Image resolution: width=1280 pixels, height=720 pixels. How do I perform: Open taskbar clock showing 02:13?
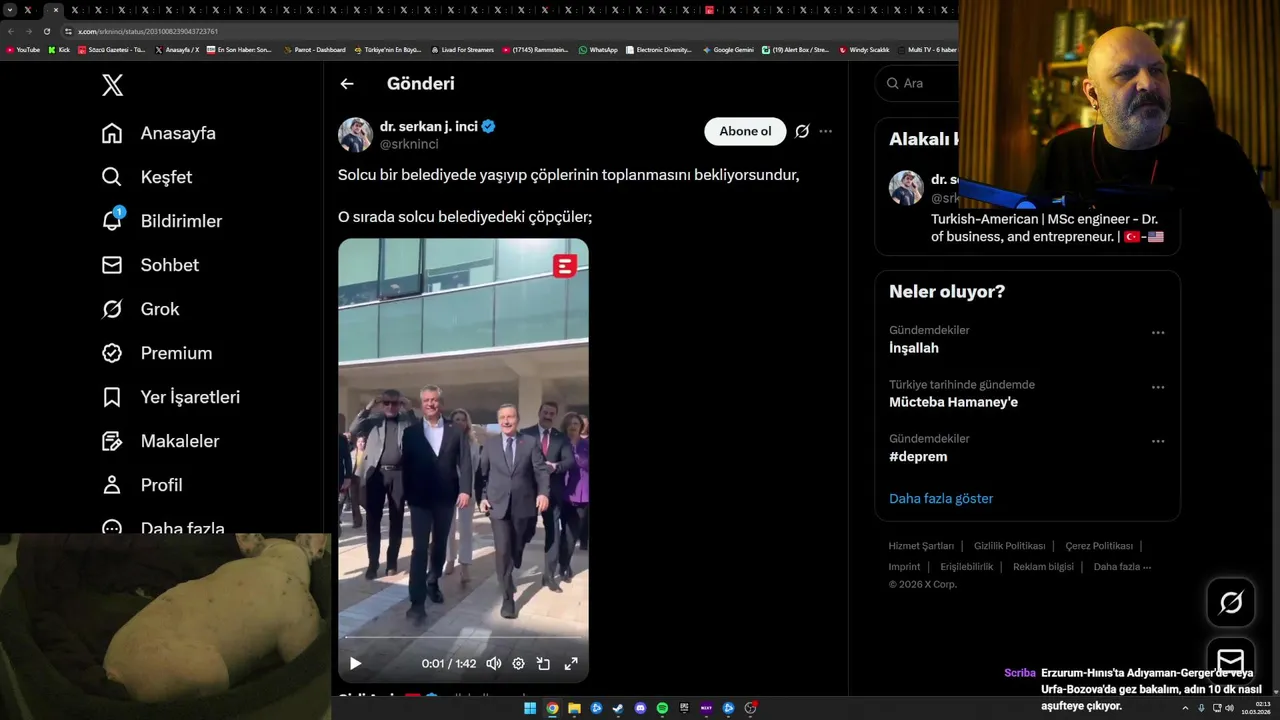click(1255, 708)
